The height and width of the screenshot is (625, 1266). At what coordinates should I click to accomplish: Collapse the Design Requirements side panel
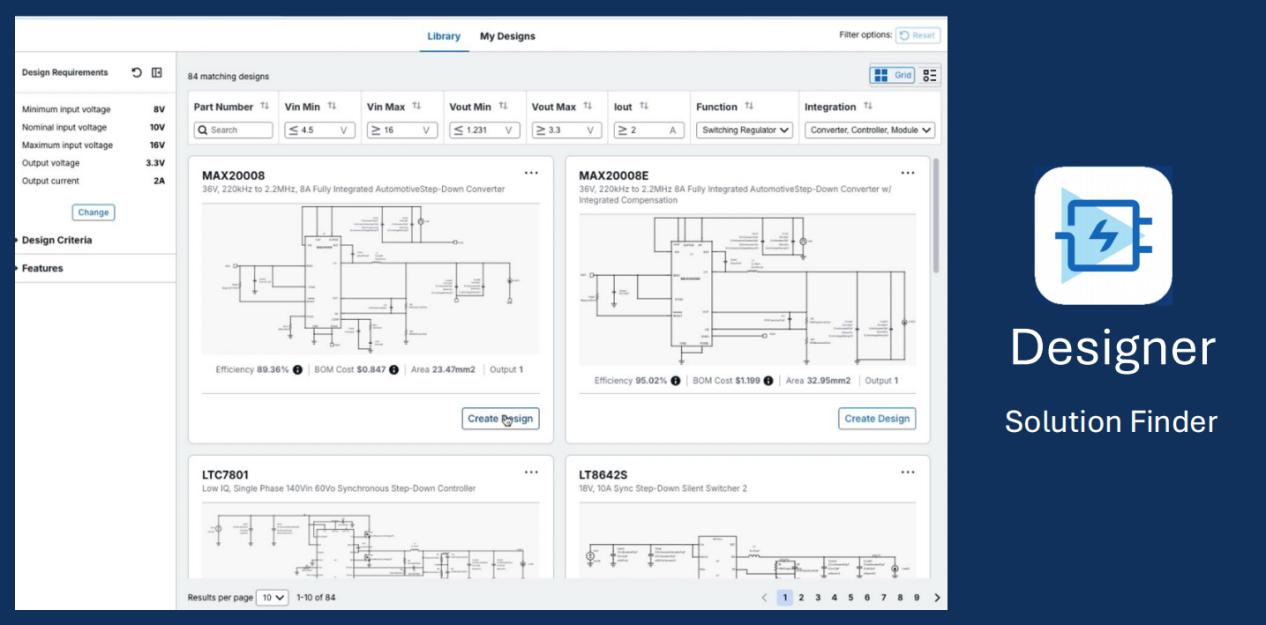(157, 73)
